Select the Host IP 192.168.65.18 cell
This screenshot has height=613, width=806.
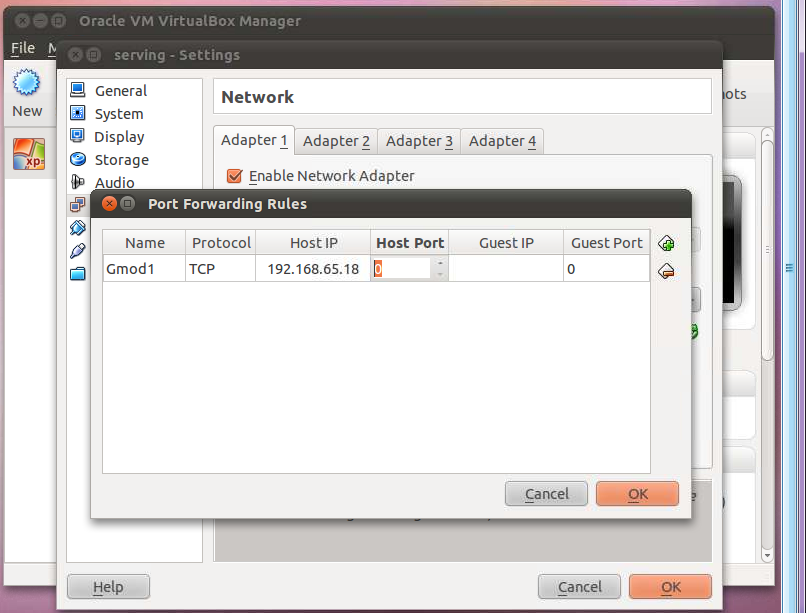click(x=313, y=268)
